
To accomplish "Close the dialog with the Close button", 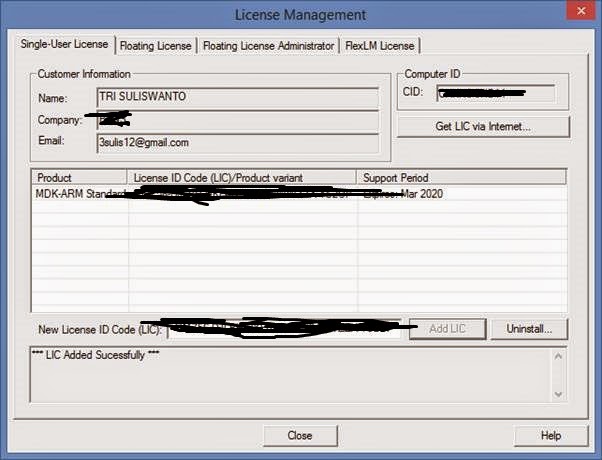I will [300, 436].
